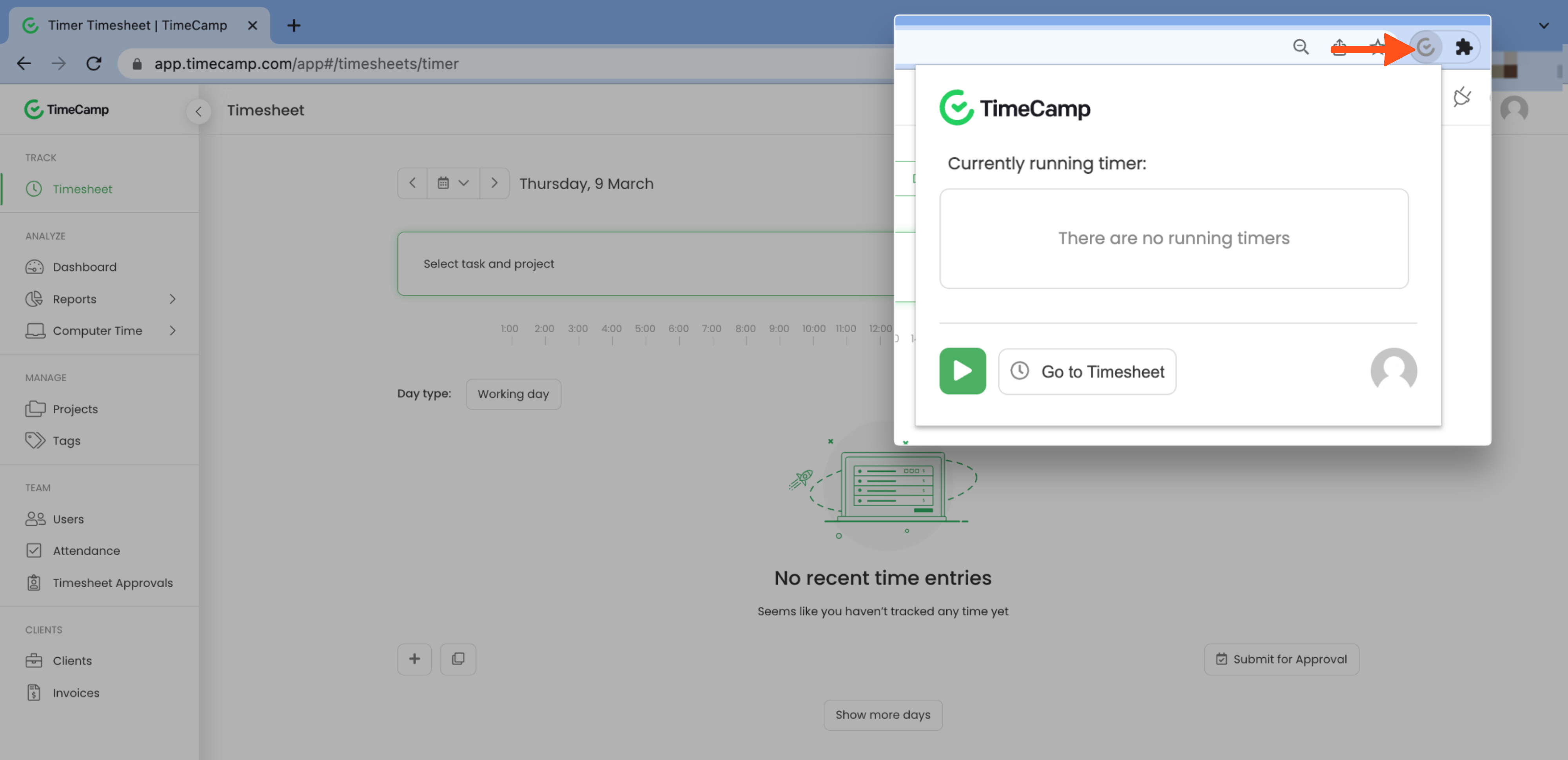Collapse the sidebar with chevron button
Screen dimensions: 1568x760
coord(198,111)
